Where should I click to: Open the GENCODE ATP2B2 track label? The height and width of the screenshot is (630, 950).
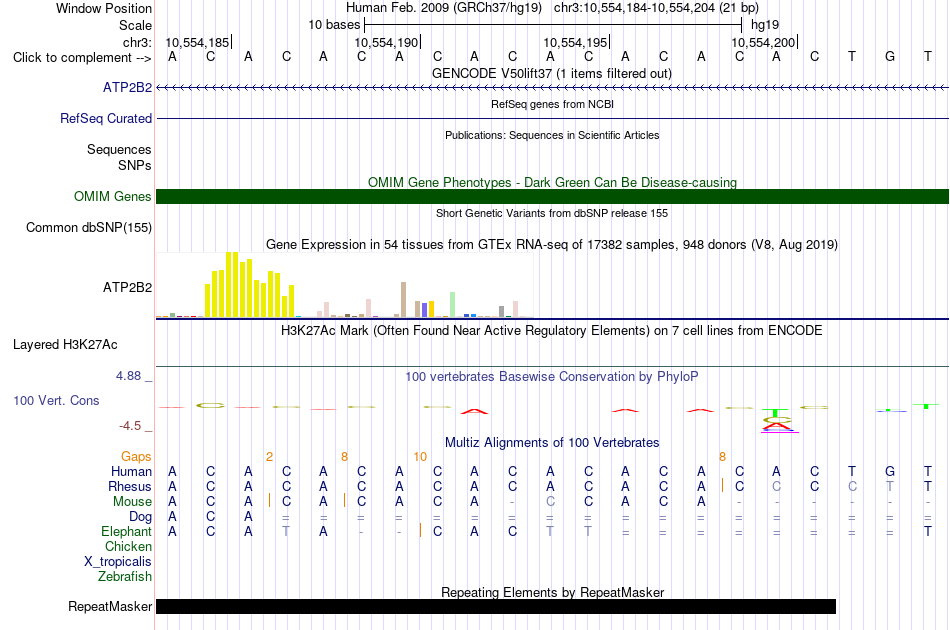pos(127,88)
